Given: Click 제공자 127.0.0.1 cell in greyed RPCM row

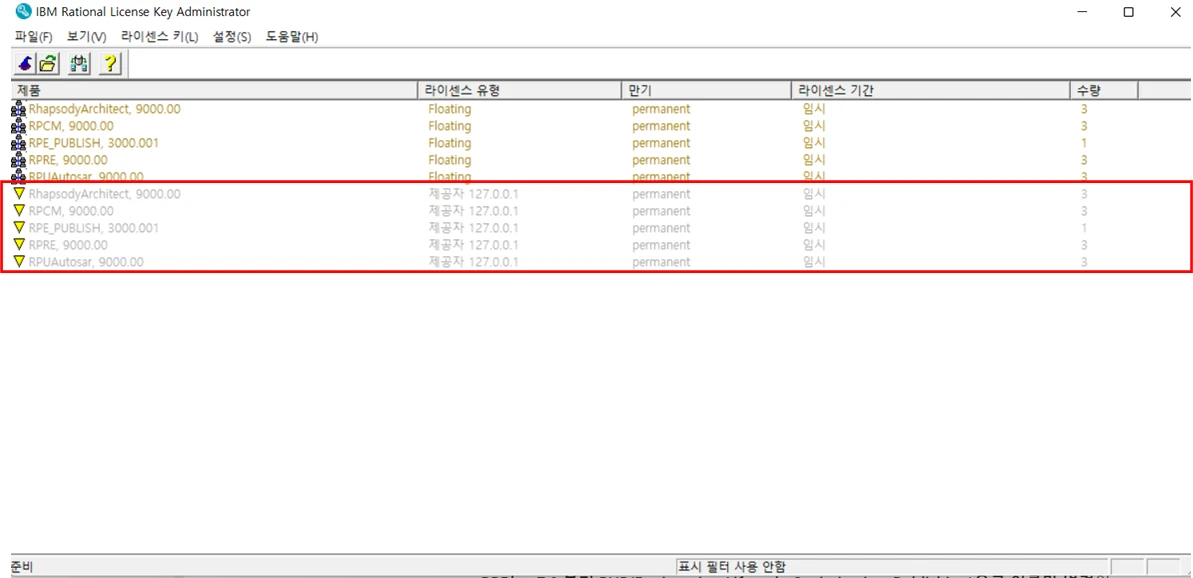Looking at the screenshot, I should [473, 211].
